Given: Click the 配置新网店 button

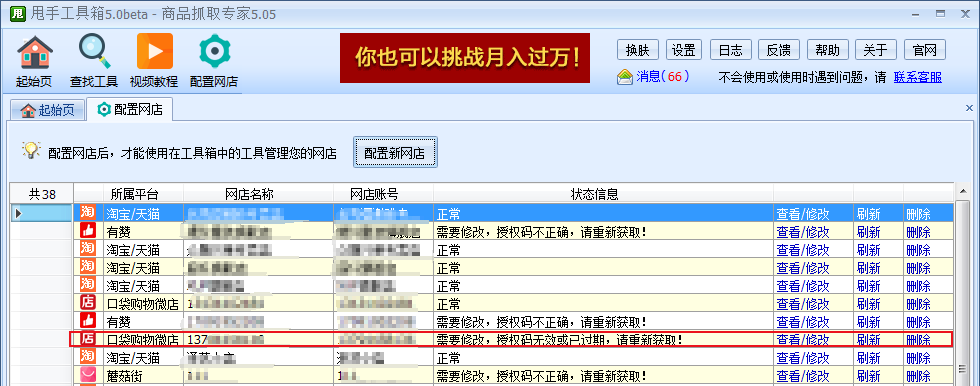Looking at the screenshot, I should click(395, 152).
